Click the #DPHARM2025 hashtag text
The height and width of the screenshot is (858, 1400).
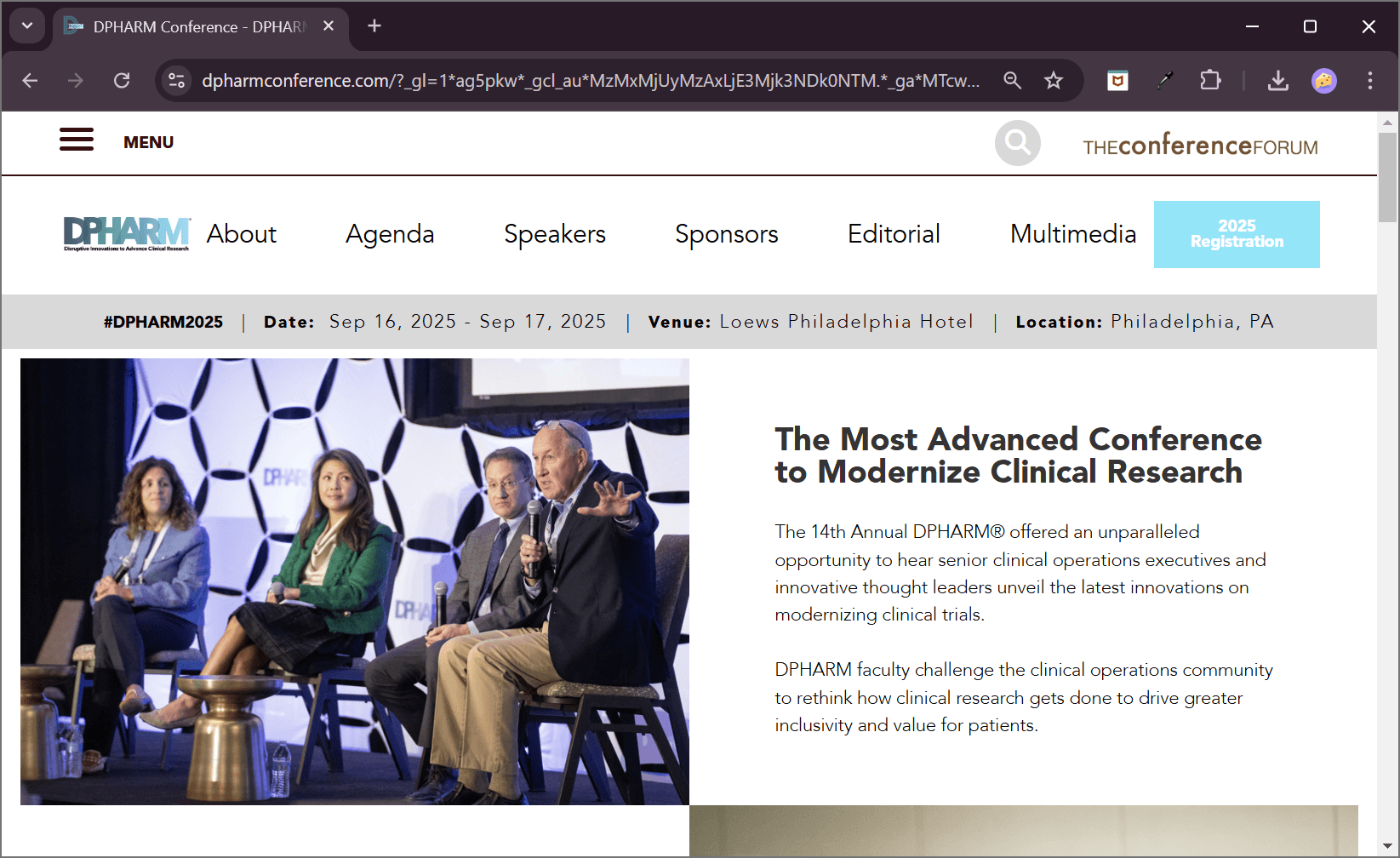coord(163,322)
